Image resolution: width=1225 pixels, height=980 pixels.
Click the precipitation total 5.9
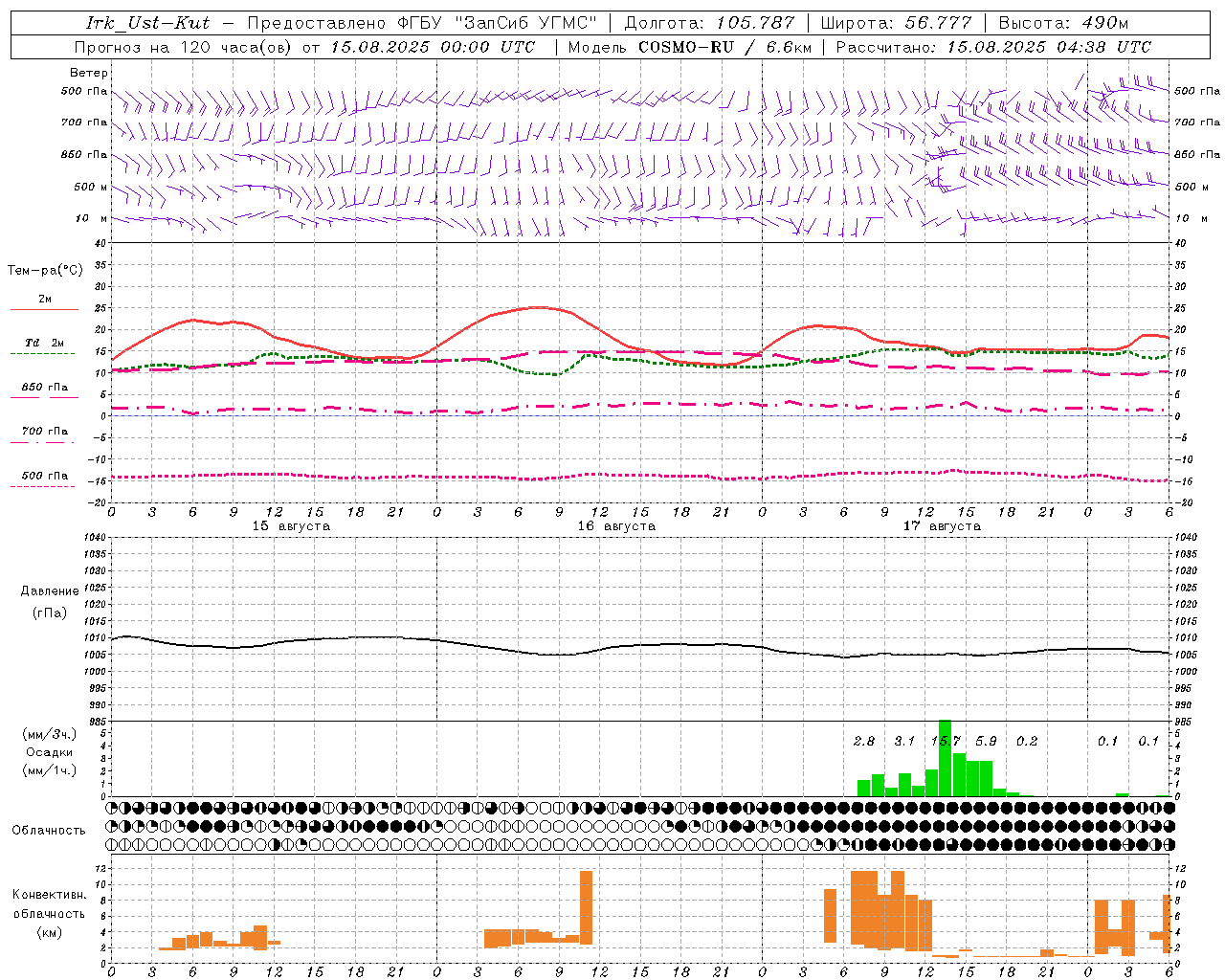coord(986,742)
